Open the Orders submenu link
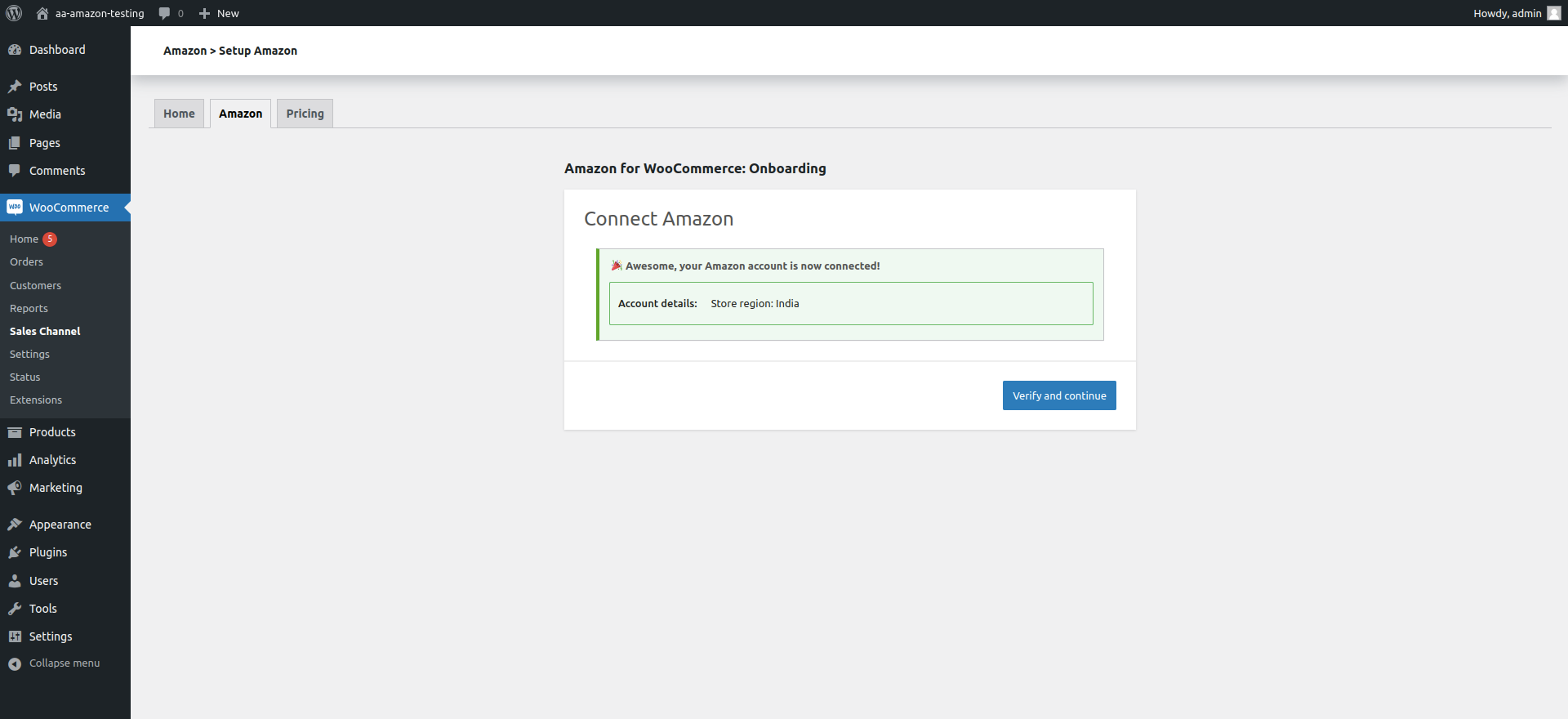1568x719 pixels. [x=26, y=262]
